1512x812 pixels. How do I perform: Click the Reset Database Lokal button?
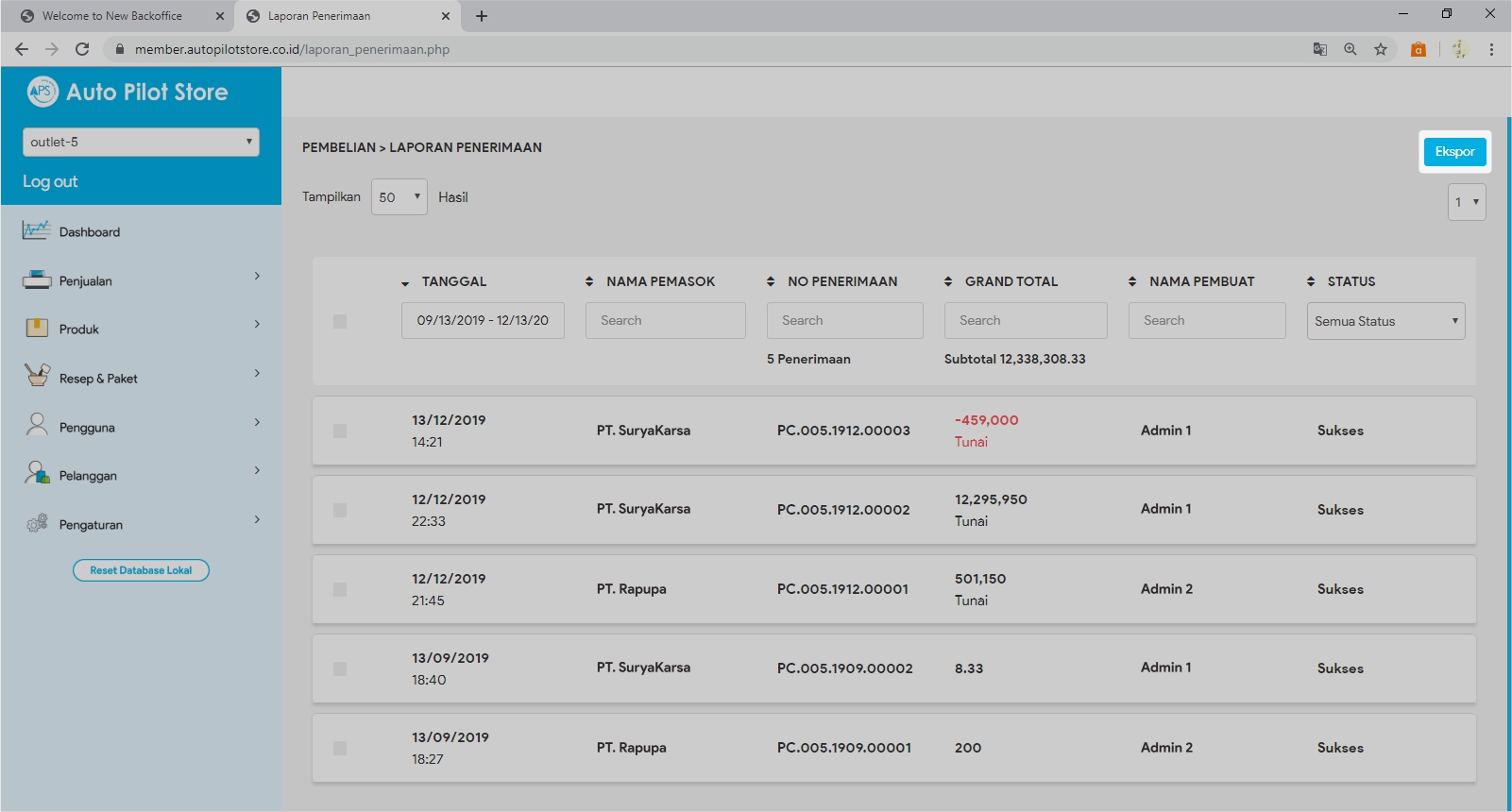pos(141,570)
